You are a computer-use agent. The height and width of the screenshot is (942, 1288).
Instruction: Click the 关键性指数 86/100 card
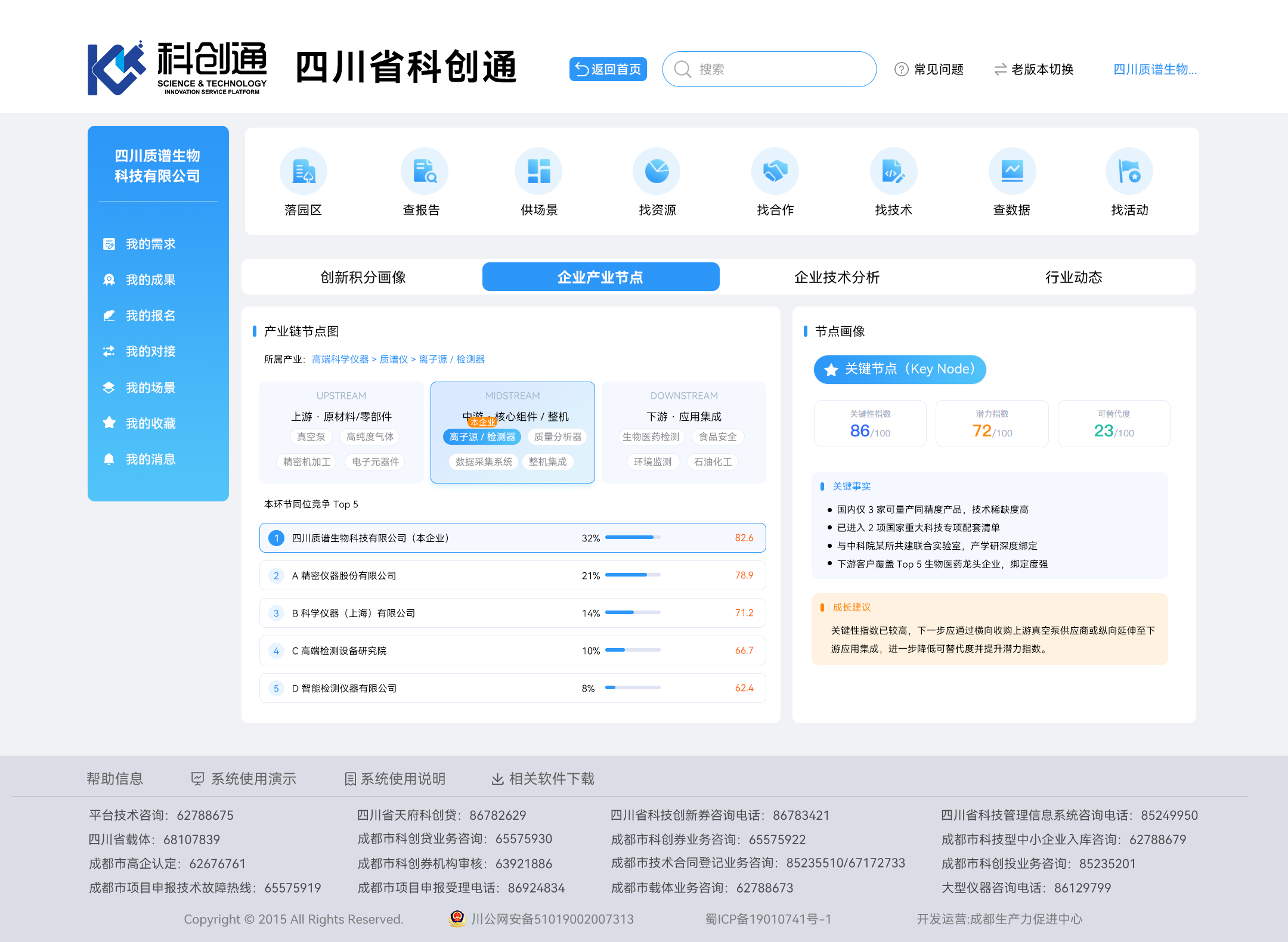[x=870, y=423]
